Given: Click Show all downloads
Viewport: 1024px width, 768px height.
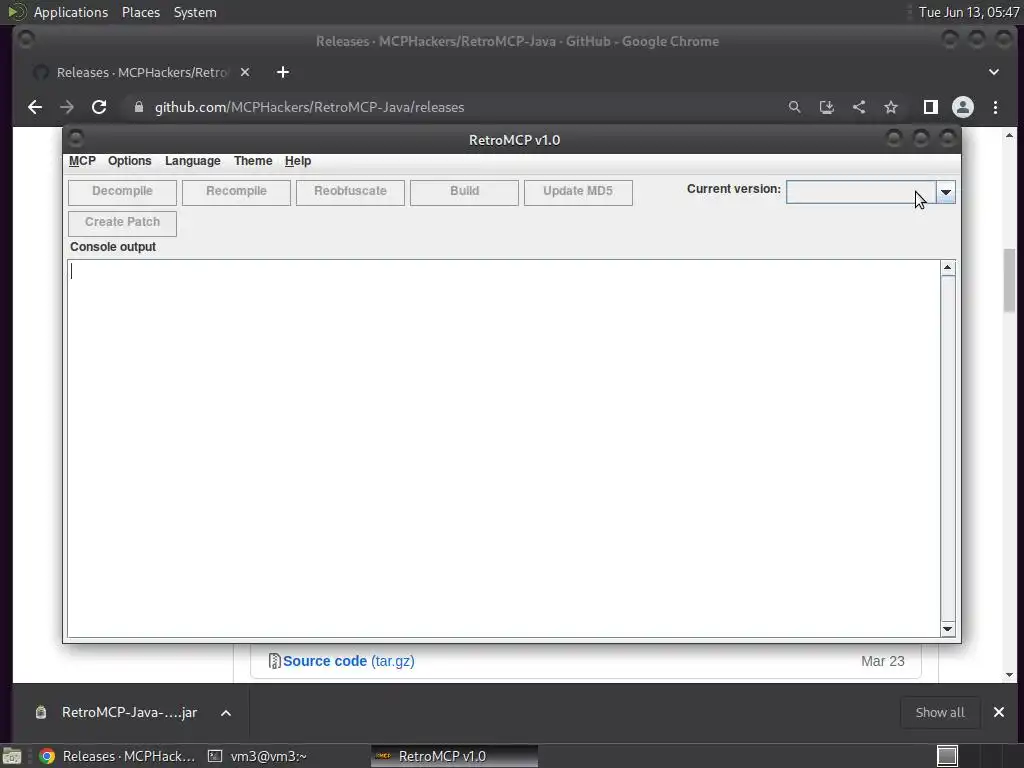Looking at the screenshot, I should click(940, 712).
